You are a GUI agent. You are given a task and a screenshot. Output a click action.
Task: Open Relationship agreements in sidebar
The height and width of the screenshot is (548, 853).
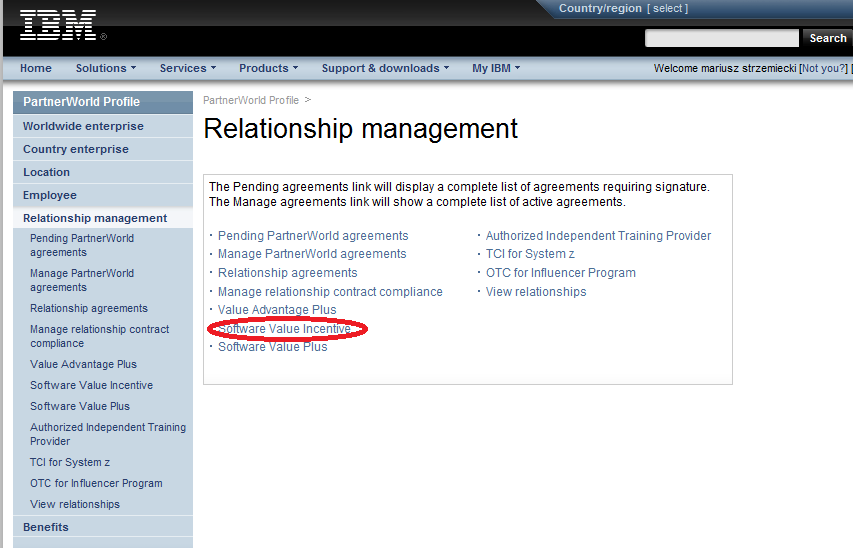(89, 309)
